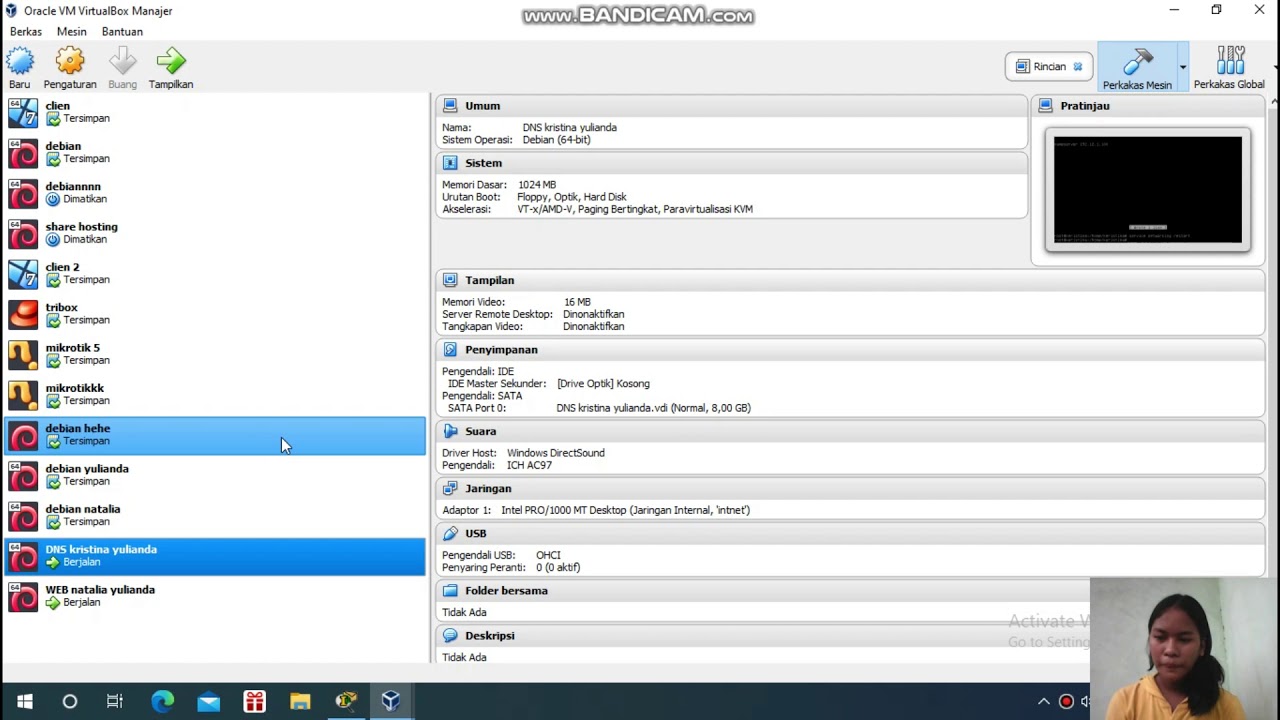Open the Jaringan section header
1280x720 pixels.
coord(850,489)
